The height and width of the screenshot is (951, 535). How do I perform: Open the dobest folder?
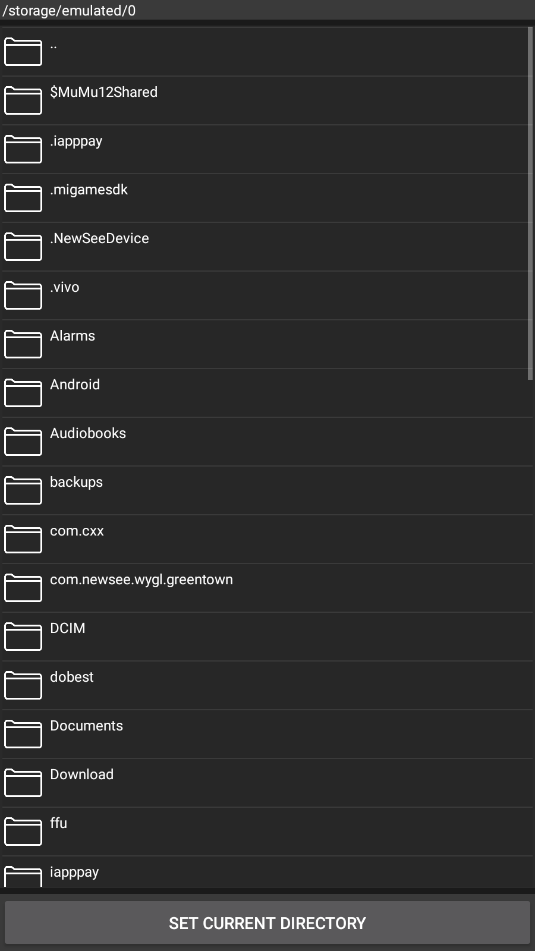click(267, 685)
